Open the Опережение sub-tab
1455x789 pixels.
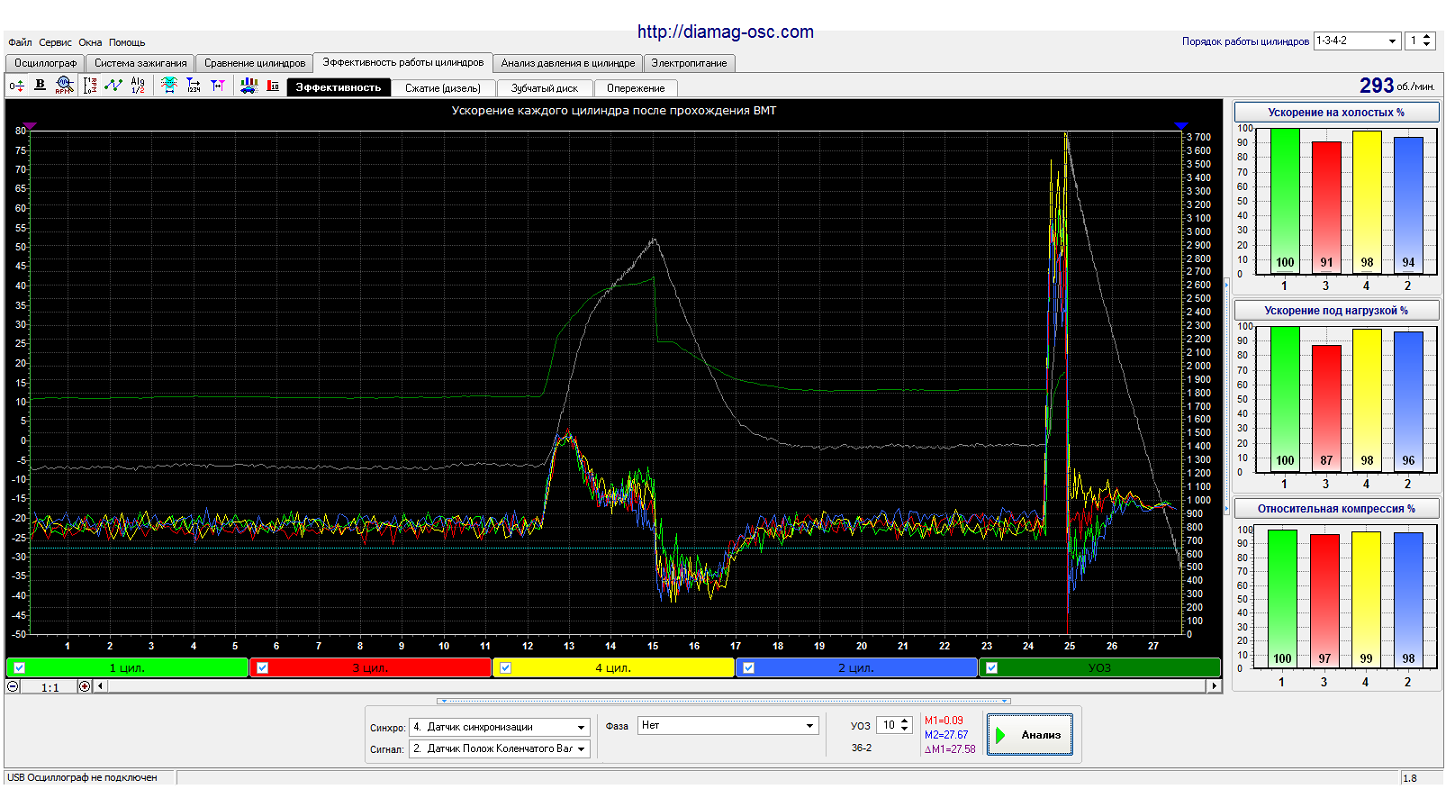(636, 88)
